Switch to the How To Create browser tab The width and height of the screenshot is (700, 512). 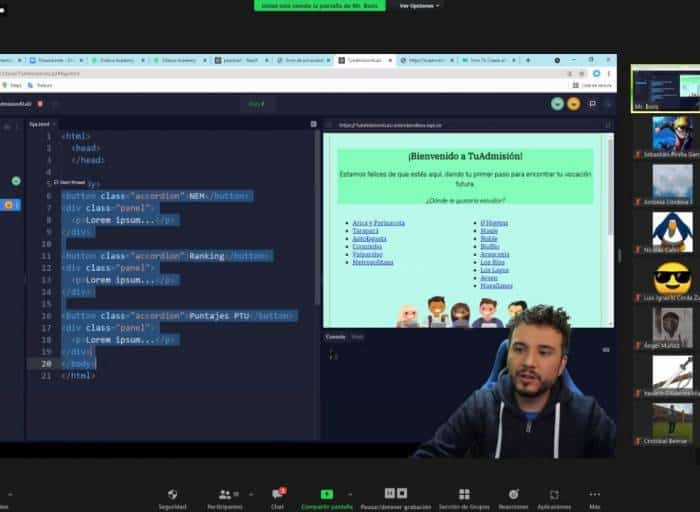488,60
